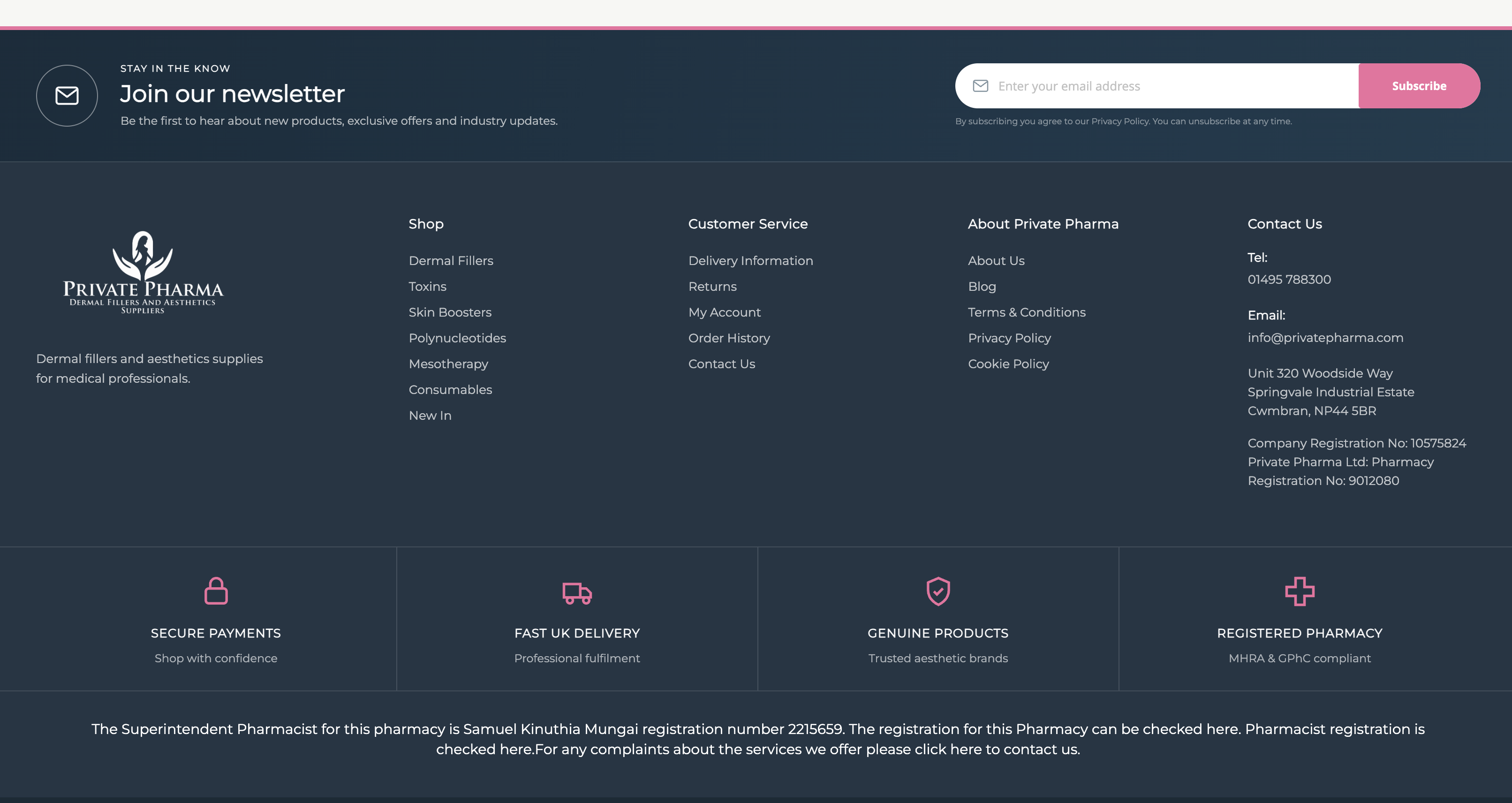The width and height of the screenshot is (1512, 803).
Task: Open the My Account link
Action: point(724,312)
